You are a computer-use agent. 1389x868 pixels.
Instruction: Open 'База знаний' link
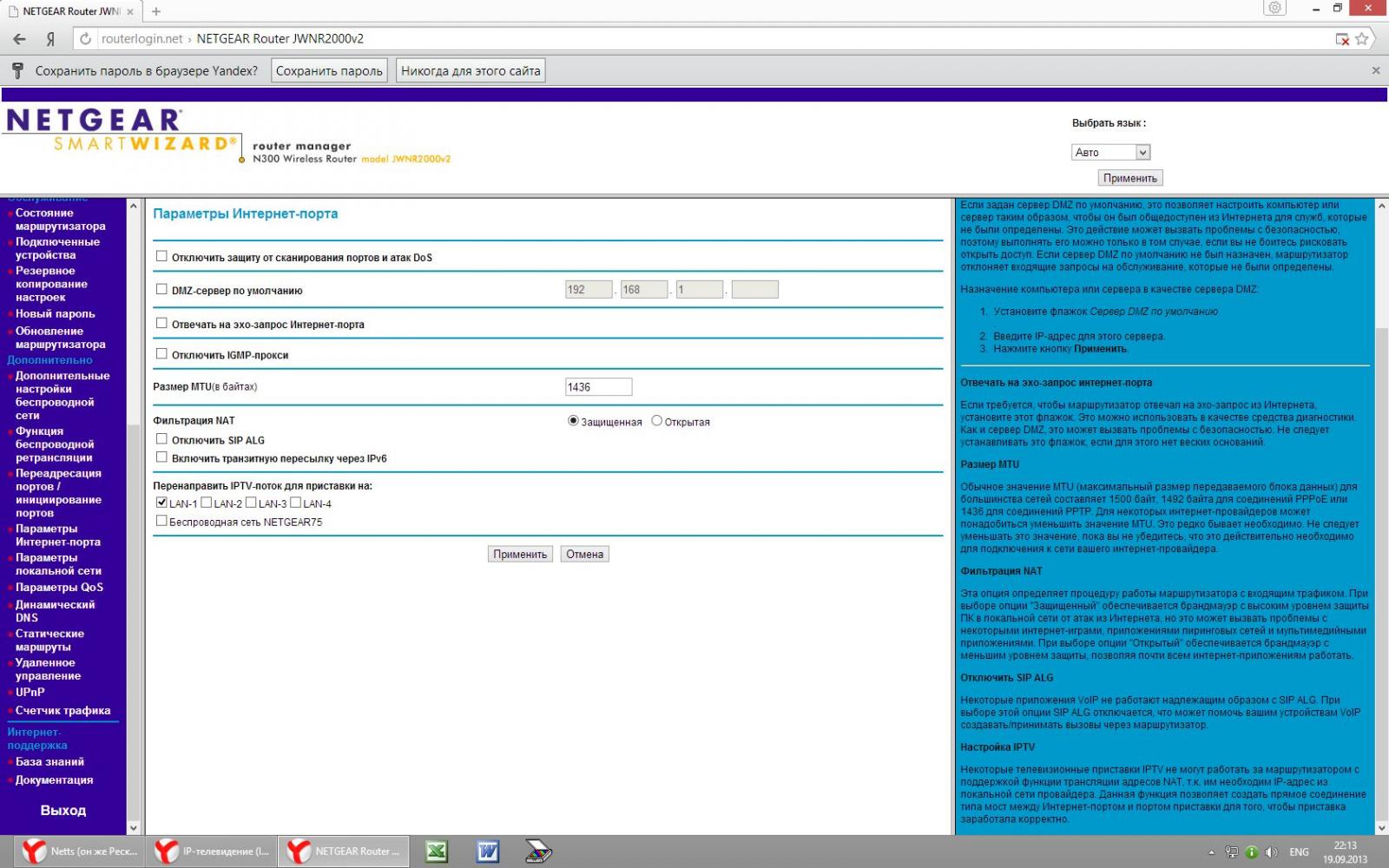pos(49,761)
